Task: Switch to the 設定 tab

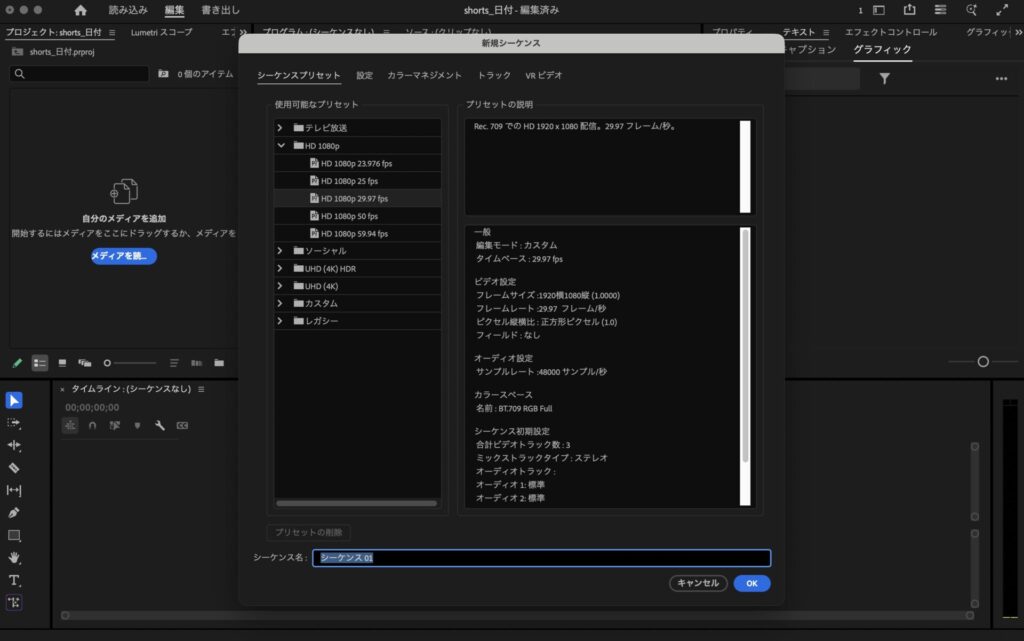Action: 364,75
